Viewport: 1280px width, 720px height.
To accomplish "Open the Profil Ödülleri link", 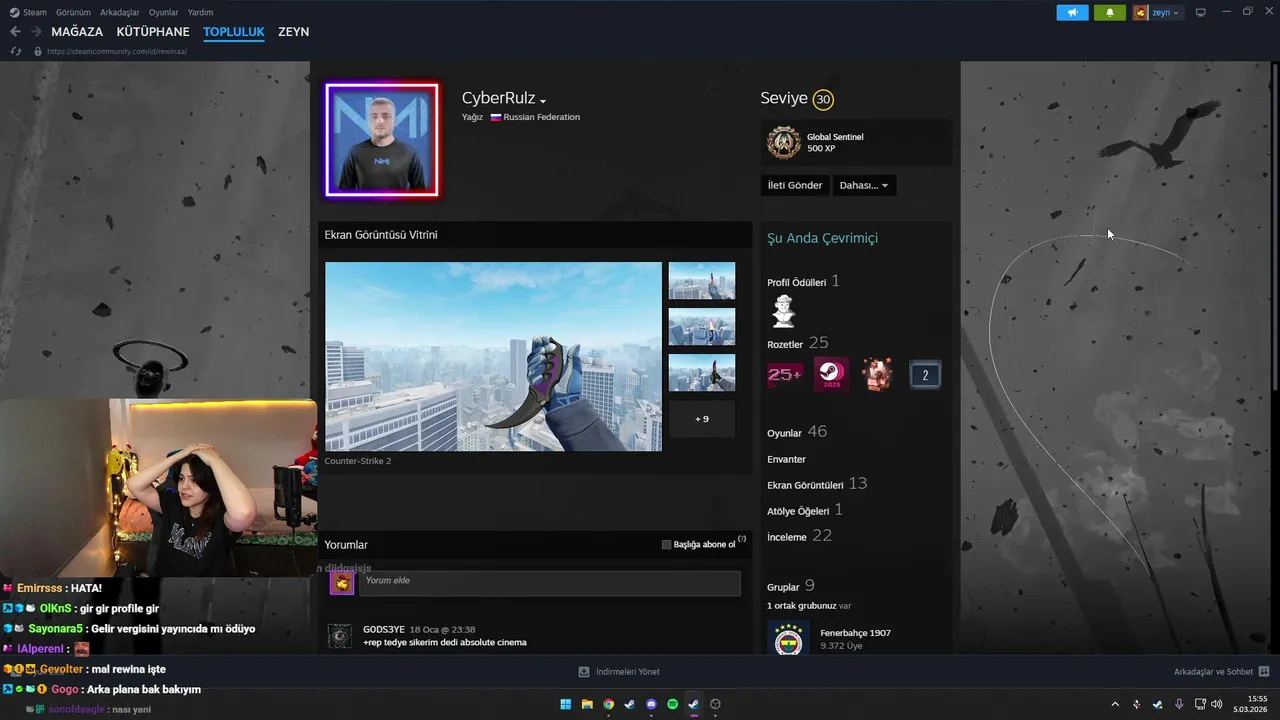I will (x=804, y=282).
